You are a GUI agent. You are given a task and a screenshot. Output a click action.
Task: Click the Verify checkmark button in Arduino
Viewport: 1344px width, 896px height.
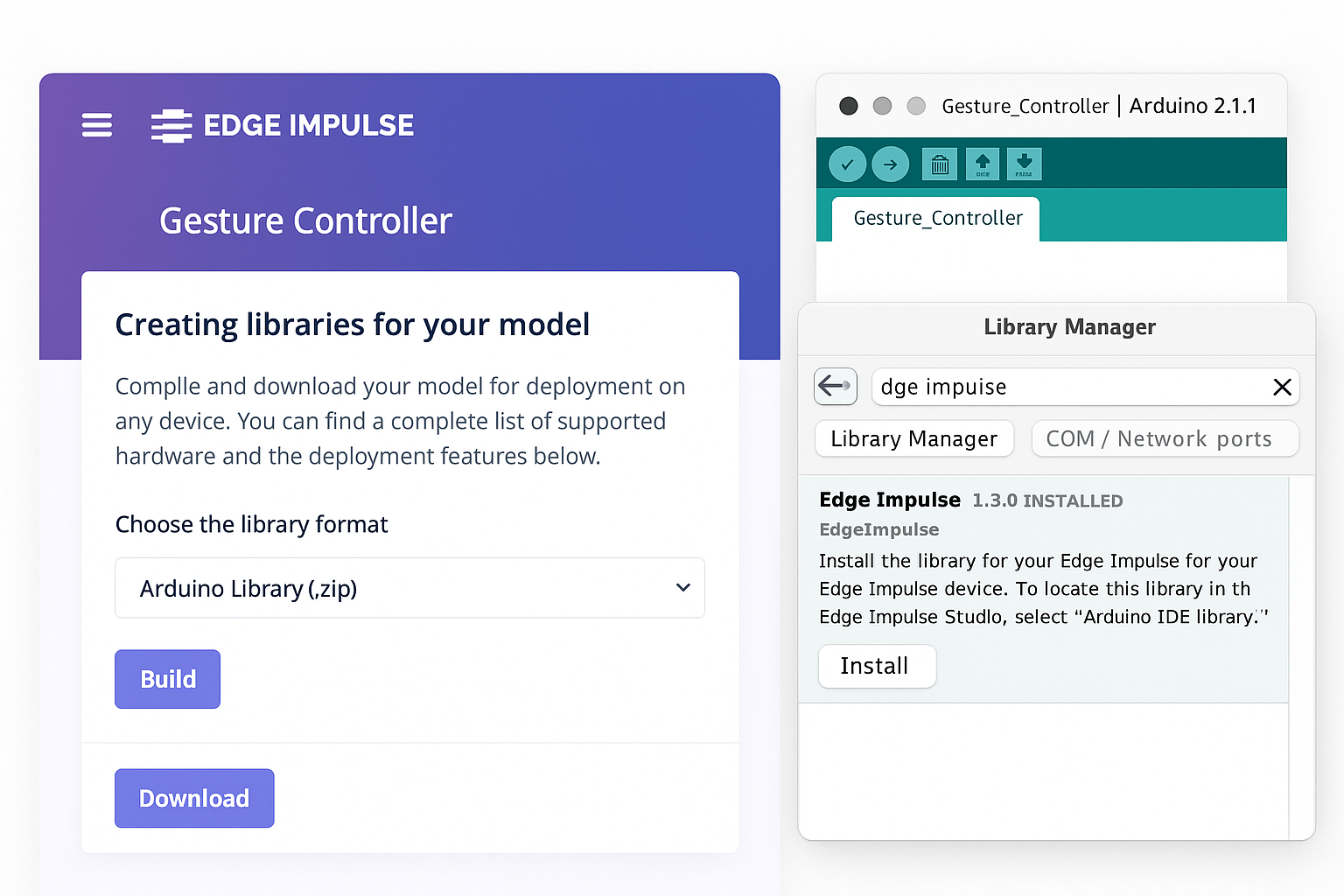tap(847, 164)
